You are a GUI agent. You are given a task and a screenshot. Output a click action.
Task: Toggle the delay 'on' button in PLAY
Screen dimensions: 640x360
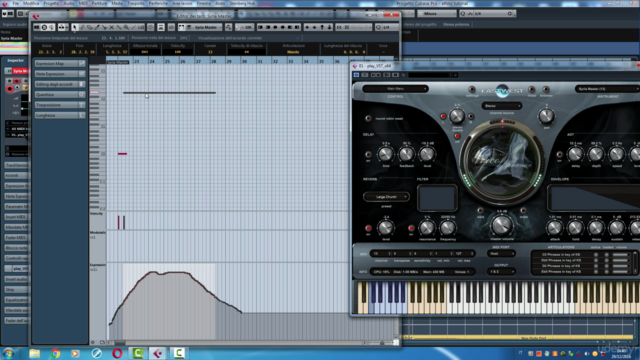point(368,155)
